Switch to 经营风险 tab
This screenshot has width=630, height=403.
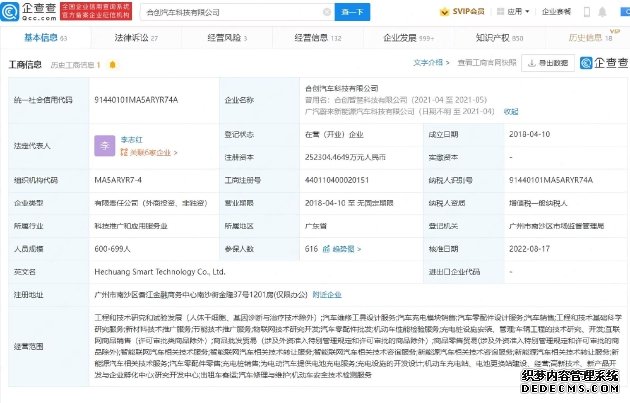coord(227,38)
